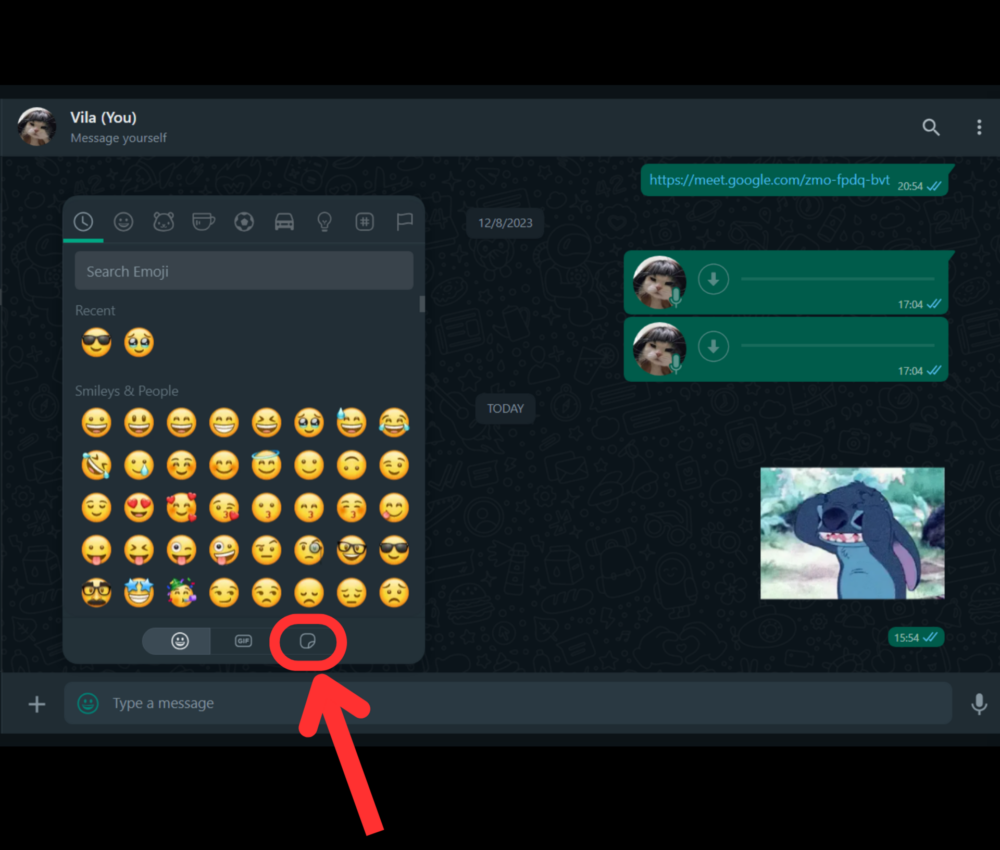Click in the Search Emoji field

click(x=243, y=270)
